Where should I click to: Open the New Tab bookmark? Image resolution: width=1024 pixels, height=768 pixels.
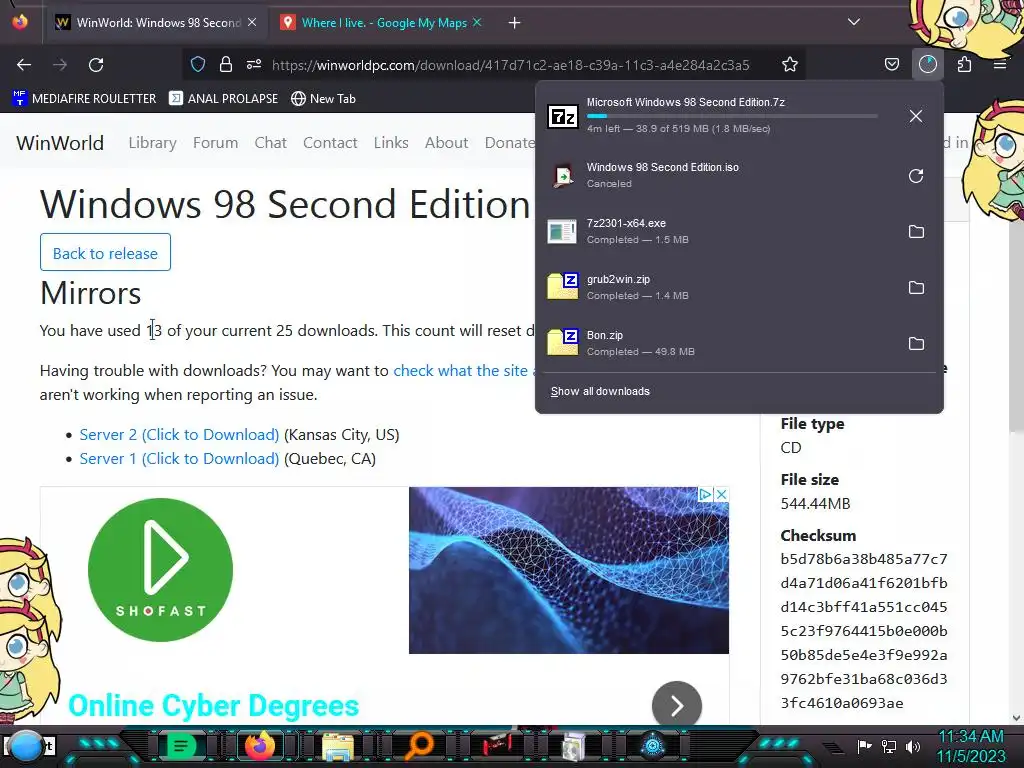(x=323, y=99)
